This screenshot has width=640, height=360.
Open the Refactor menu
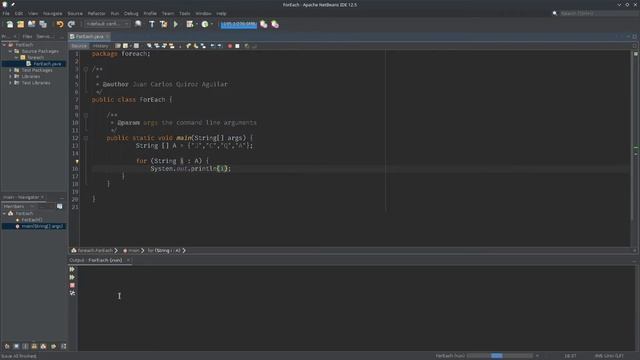96,13
